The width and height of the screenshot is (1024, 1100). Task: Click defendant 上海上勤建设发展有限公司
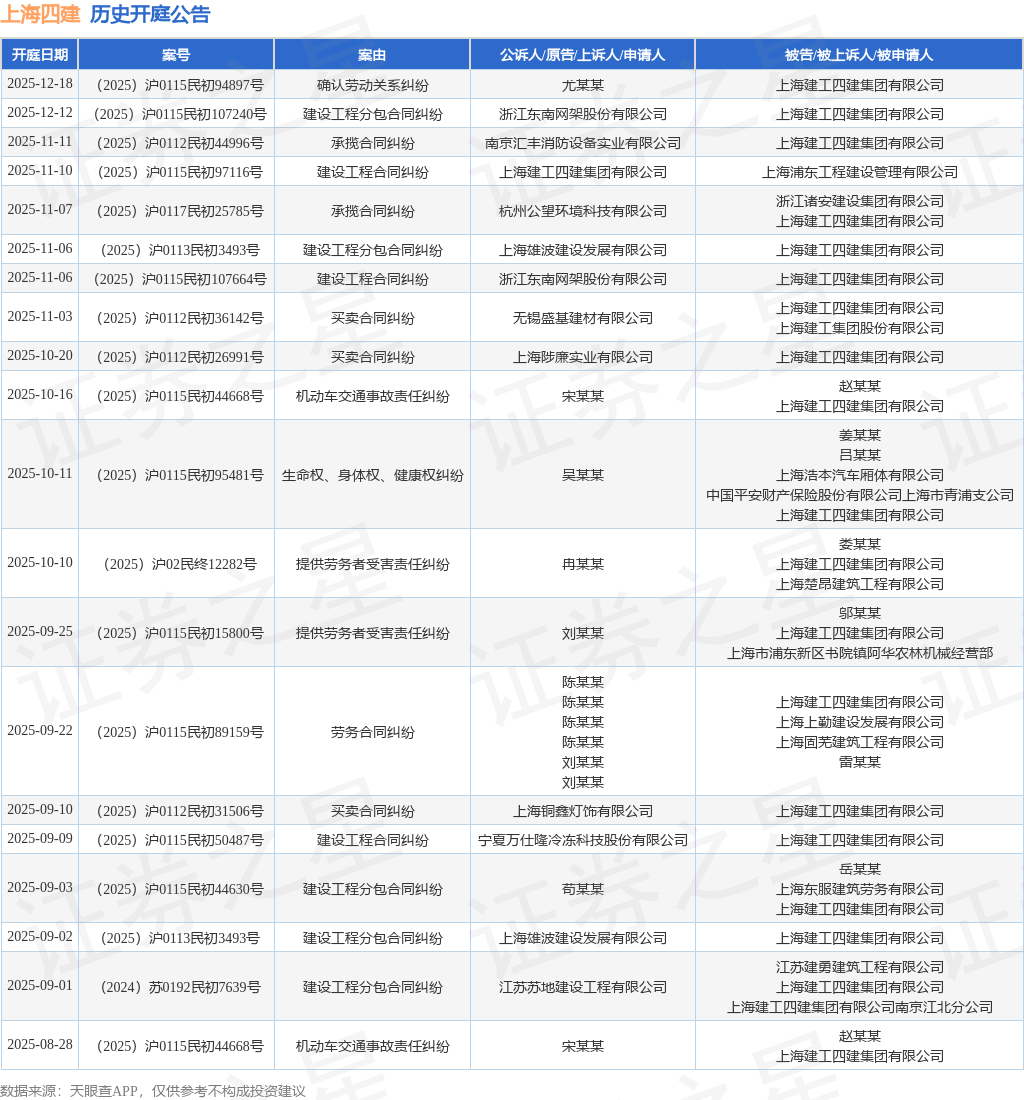coord(860,722)
